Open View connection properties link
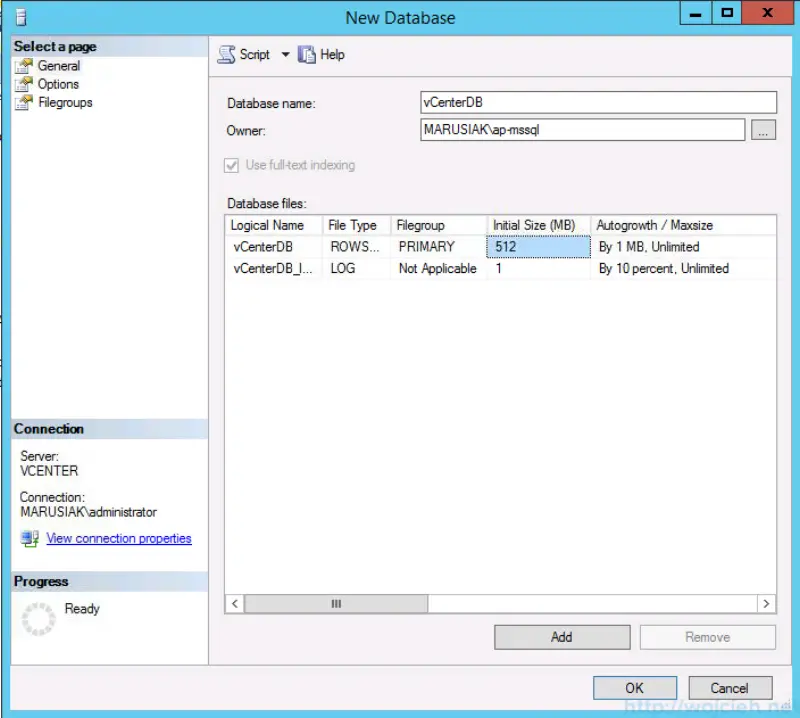The height and width of the screenshot is (718, 800). click(x=119, y=538)
